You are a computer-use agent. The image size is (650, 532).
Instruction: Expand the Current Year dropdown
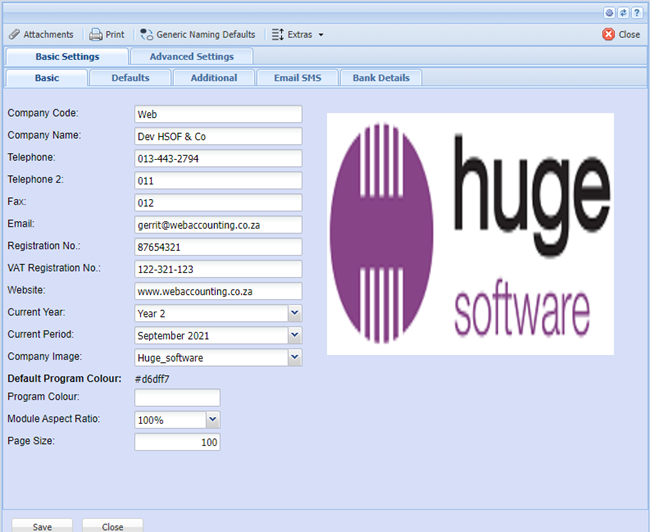click(x=294, y=313)
